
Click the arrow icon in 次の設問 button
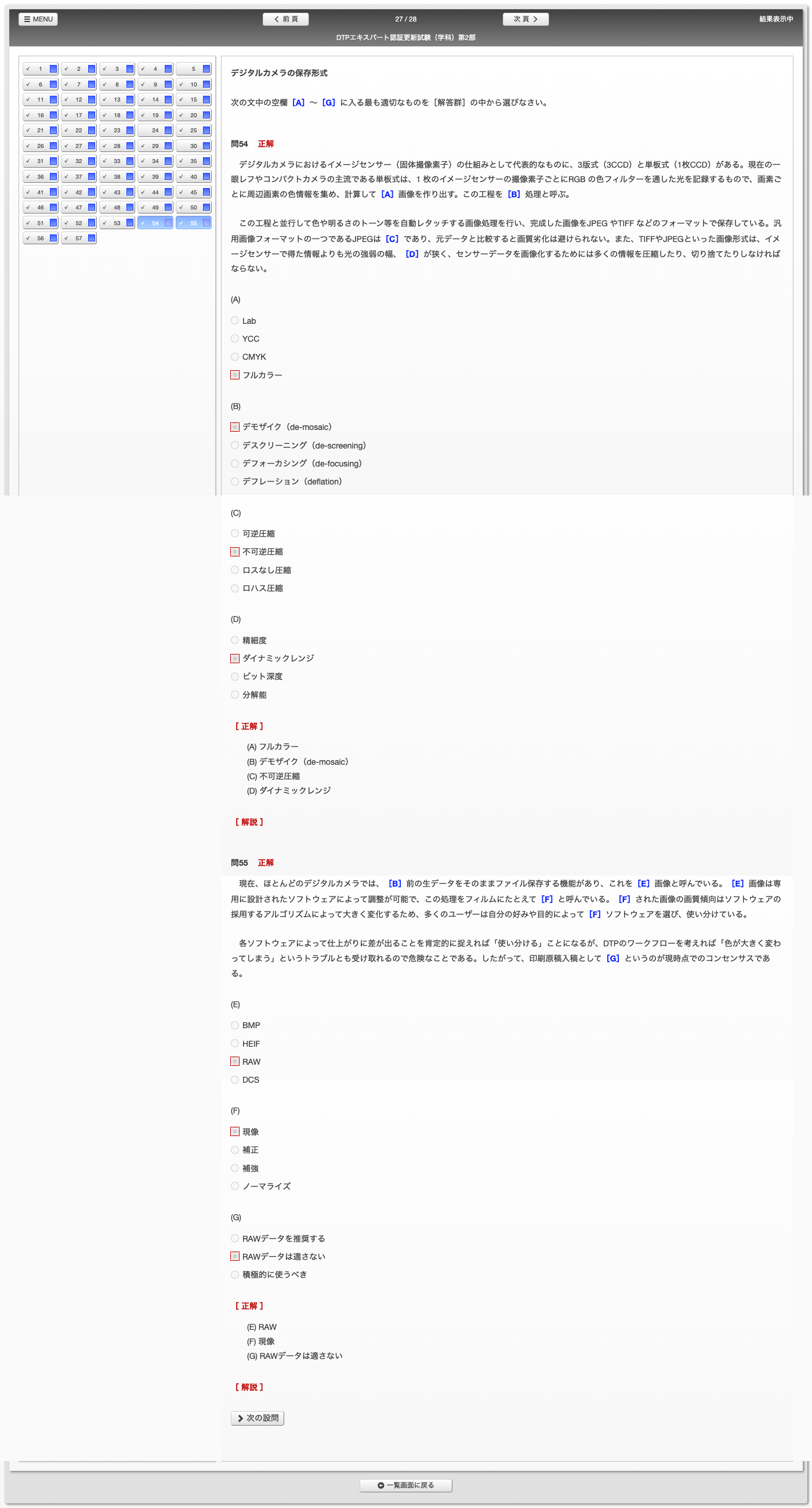240,1419
